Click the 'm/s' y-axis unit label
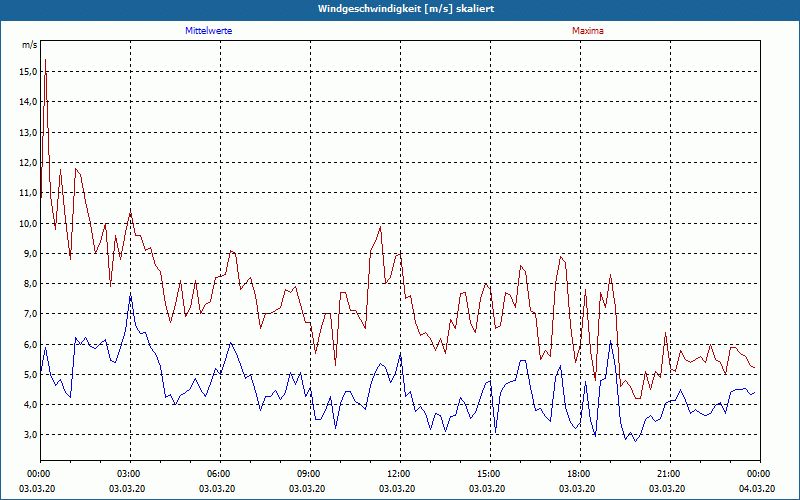 [x=30, y=45]
